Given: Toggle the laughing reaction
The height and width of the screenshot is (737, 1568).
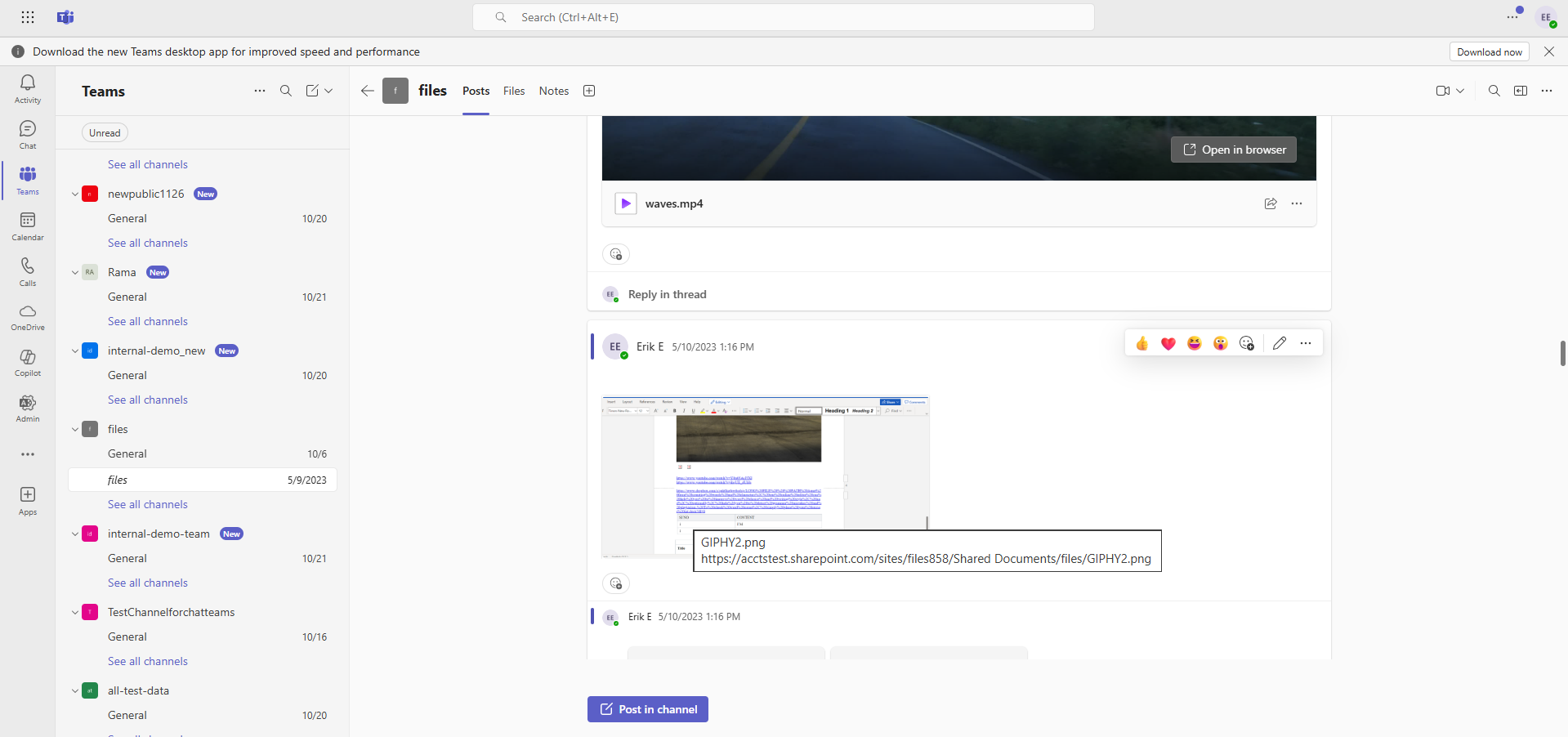Looking at the screenshot, I should pyautogui.click(x=1194, y=343).
